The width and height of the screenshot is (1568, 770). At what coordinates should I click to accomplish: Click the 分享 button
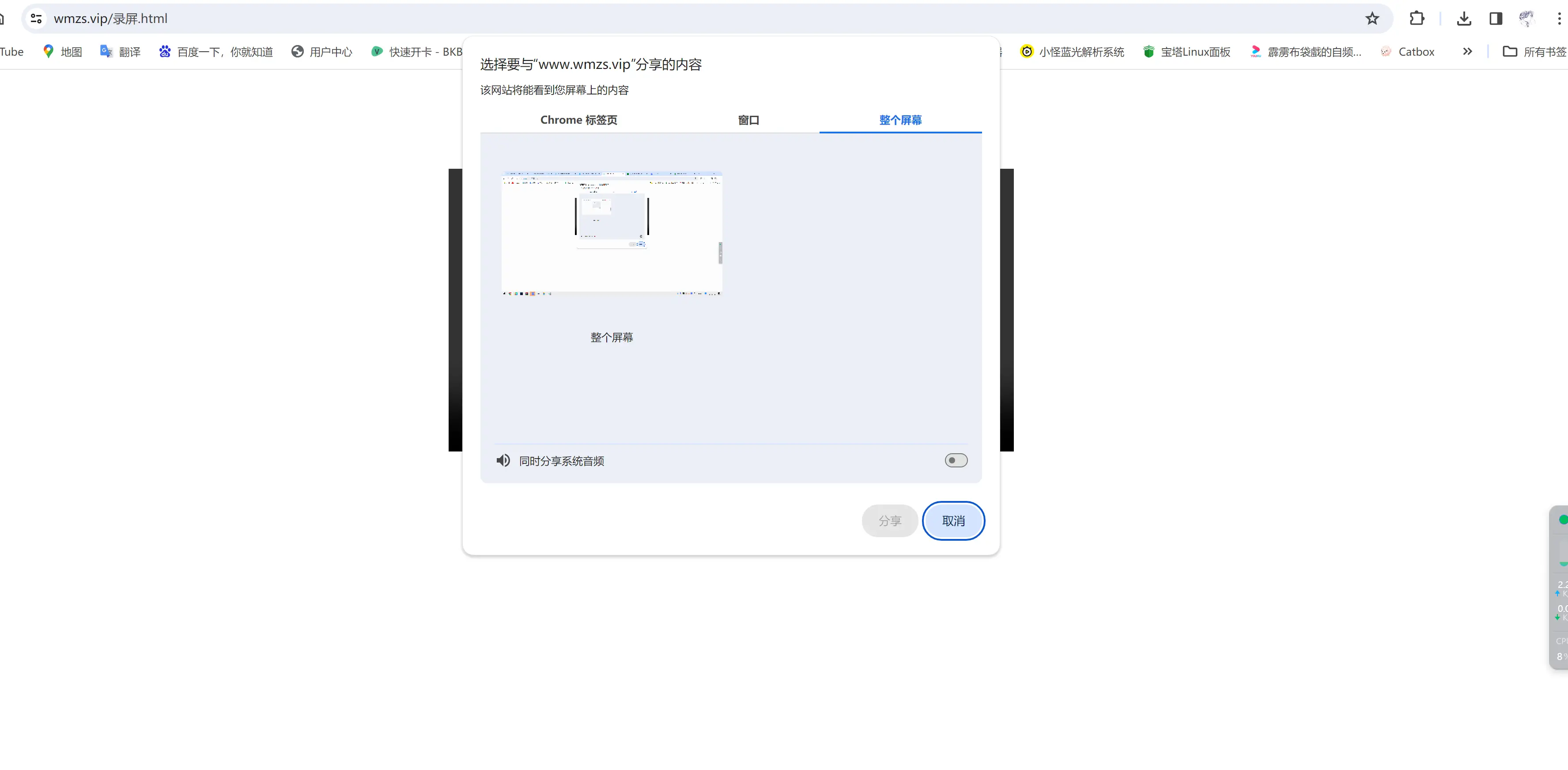click(889, 521)
